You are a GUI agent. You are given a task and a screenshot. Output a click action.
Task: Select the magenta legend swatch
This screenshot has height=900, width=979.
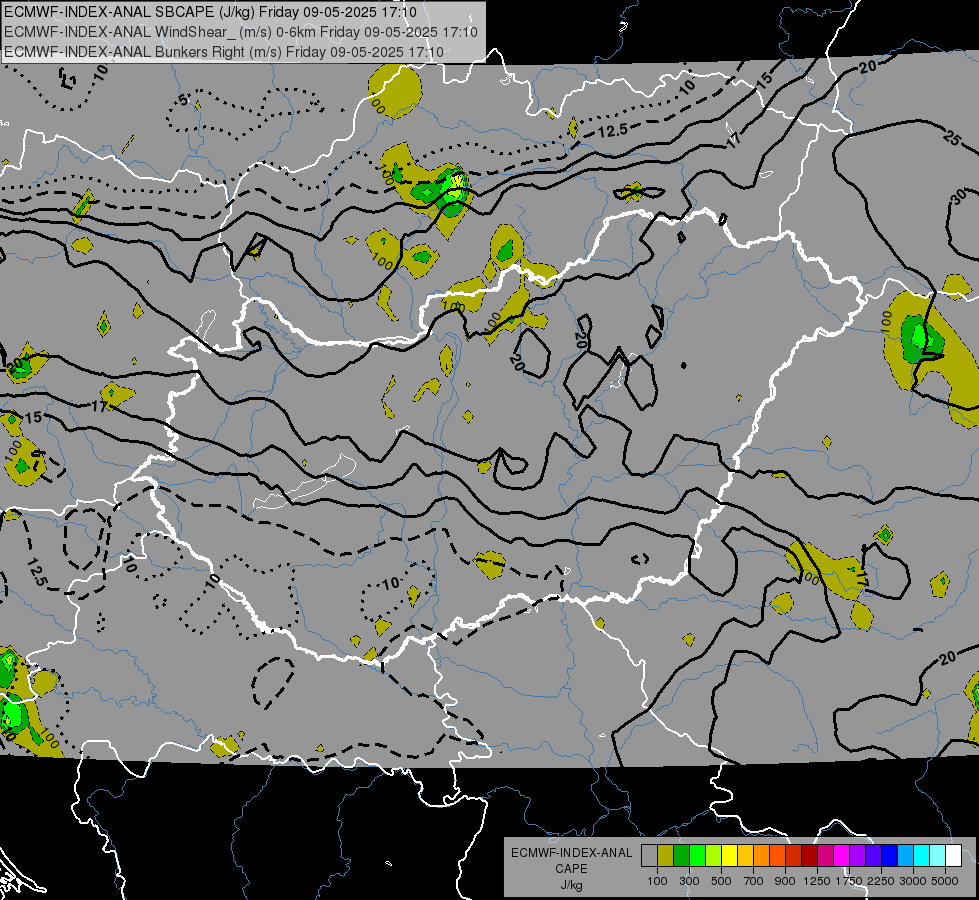tap(842, 856)
